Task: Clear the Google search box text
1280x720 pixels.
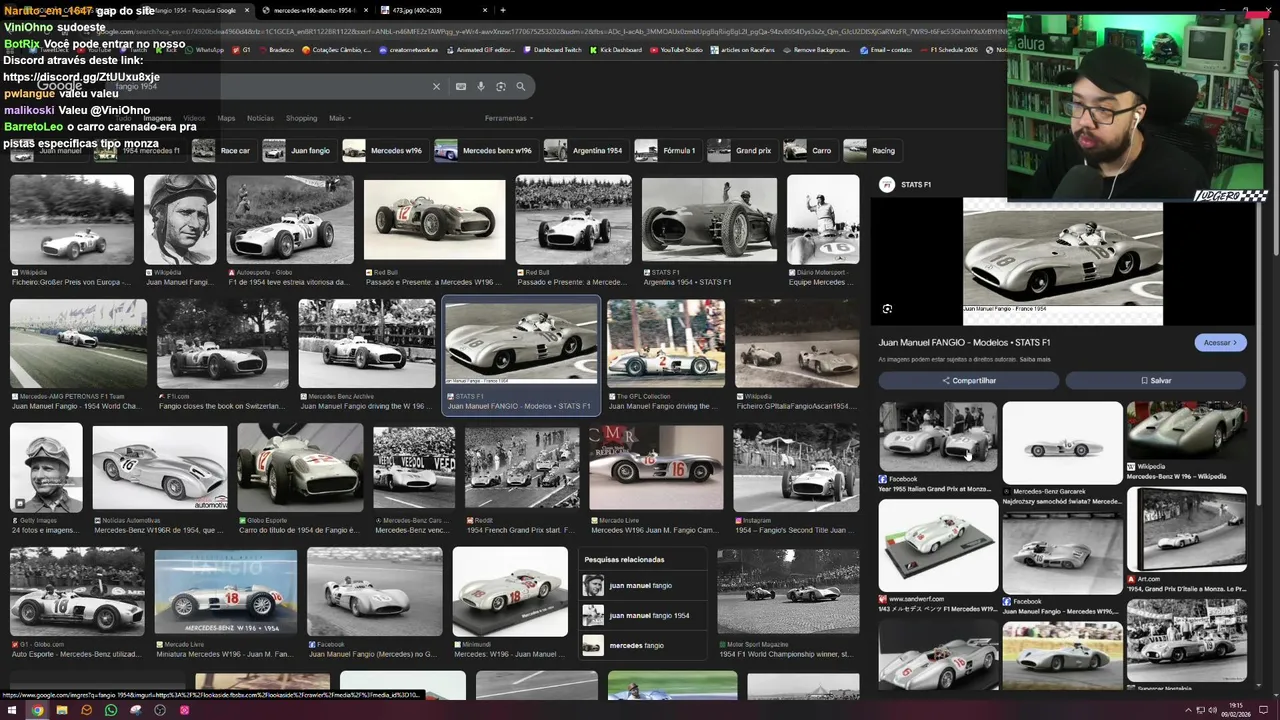Action: click(x=436, y=87)
